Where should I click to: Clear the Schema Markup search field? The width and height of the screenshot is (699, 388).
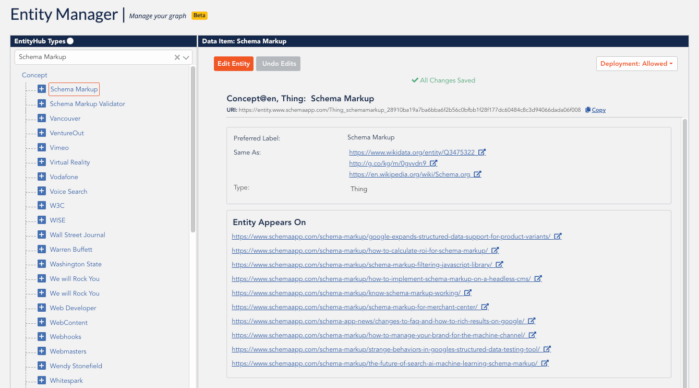click(177, 57)
